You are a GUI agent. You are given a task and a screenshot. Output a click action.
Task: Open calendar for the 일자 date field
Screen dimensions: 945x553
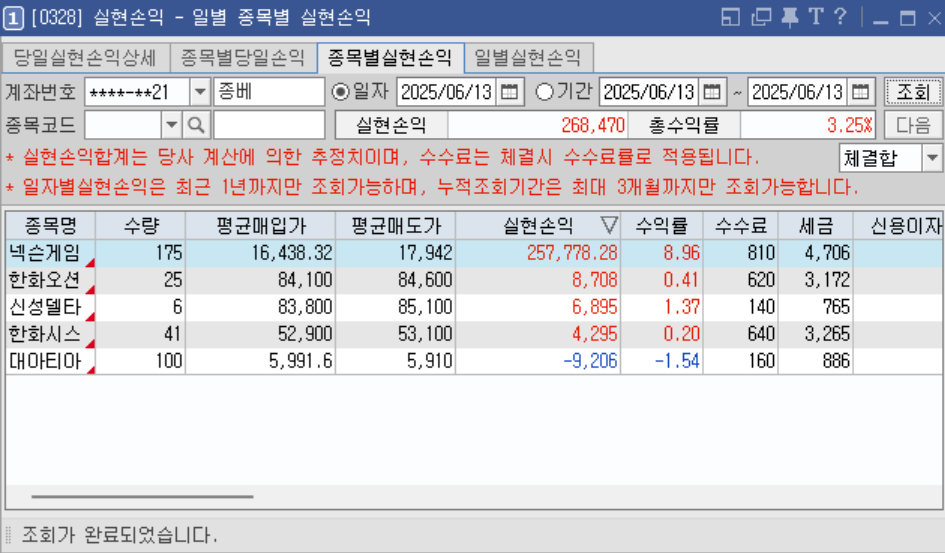coord(510,92)
